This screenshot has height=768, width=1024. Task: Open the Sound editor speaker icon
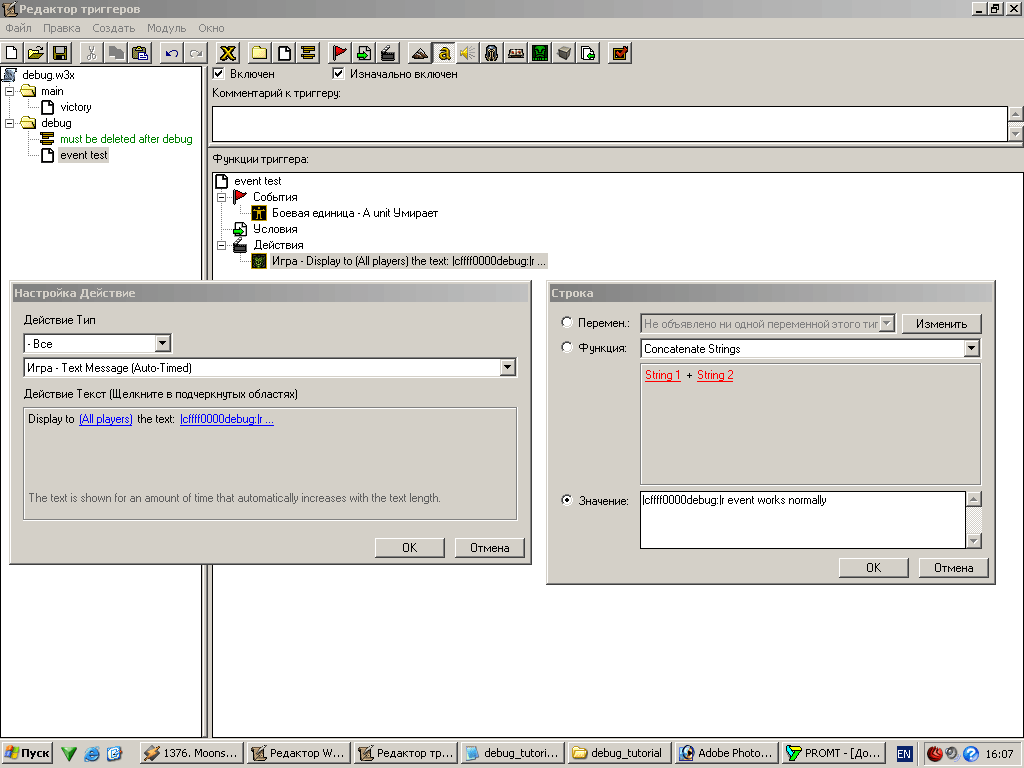point(468,53)
